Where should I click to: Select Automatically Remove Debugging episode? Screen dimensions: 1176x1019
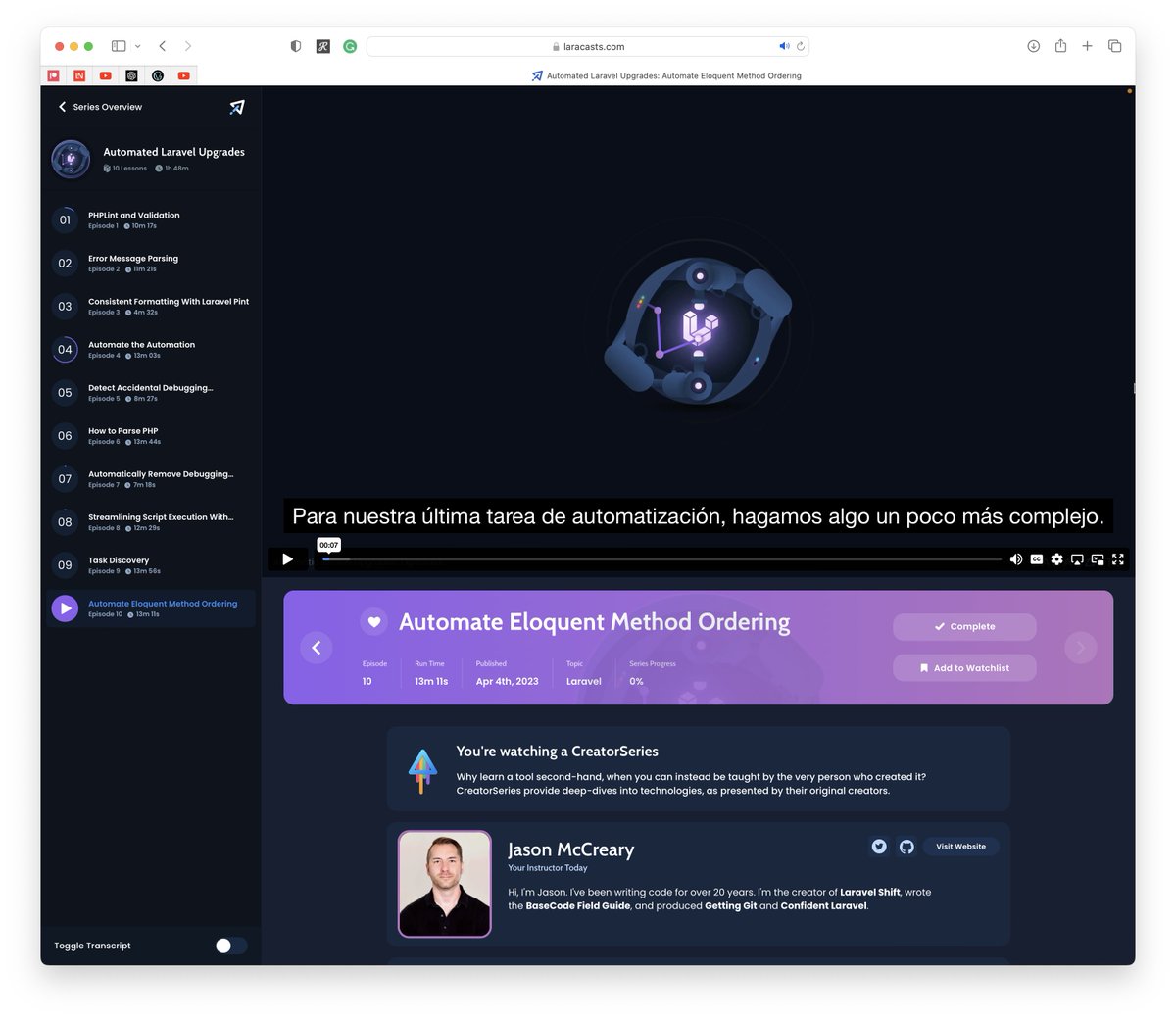pos(152,478)
